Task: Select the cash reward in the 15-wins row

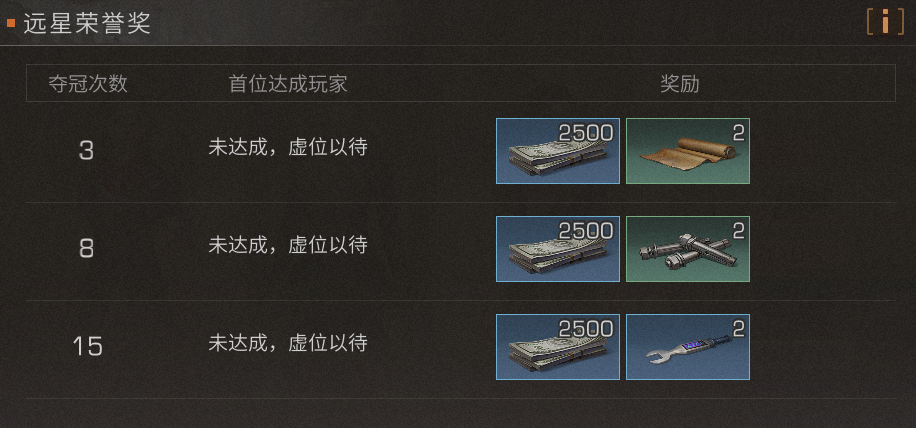Action: tap(558, 347)
